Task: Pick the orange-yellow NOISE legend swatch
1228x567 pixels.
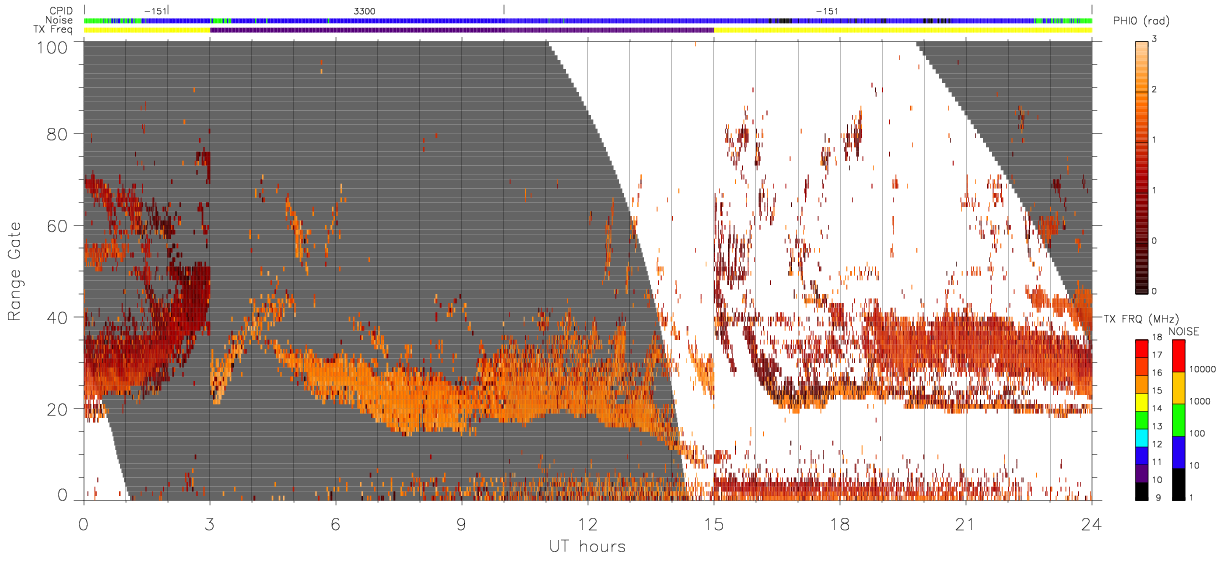Action: [1177, 388]
